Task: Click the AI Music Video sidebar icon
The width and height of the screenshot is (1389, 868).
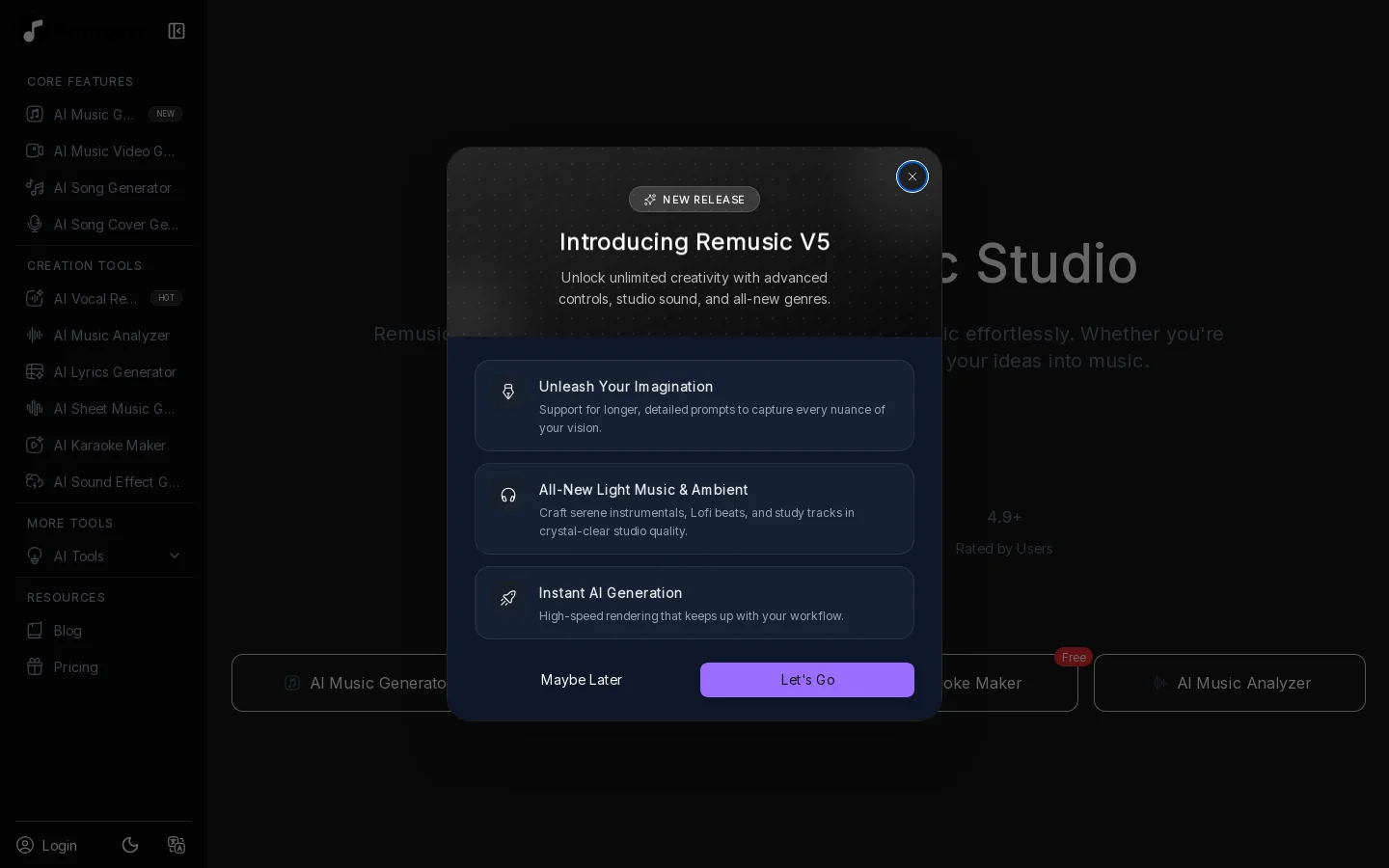Action: pyautogui.click(x=35, y=150)
